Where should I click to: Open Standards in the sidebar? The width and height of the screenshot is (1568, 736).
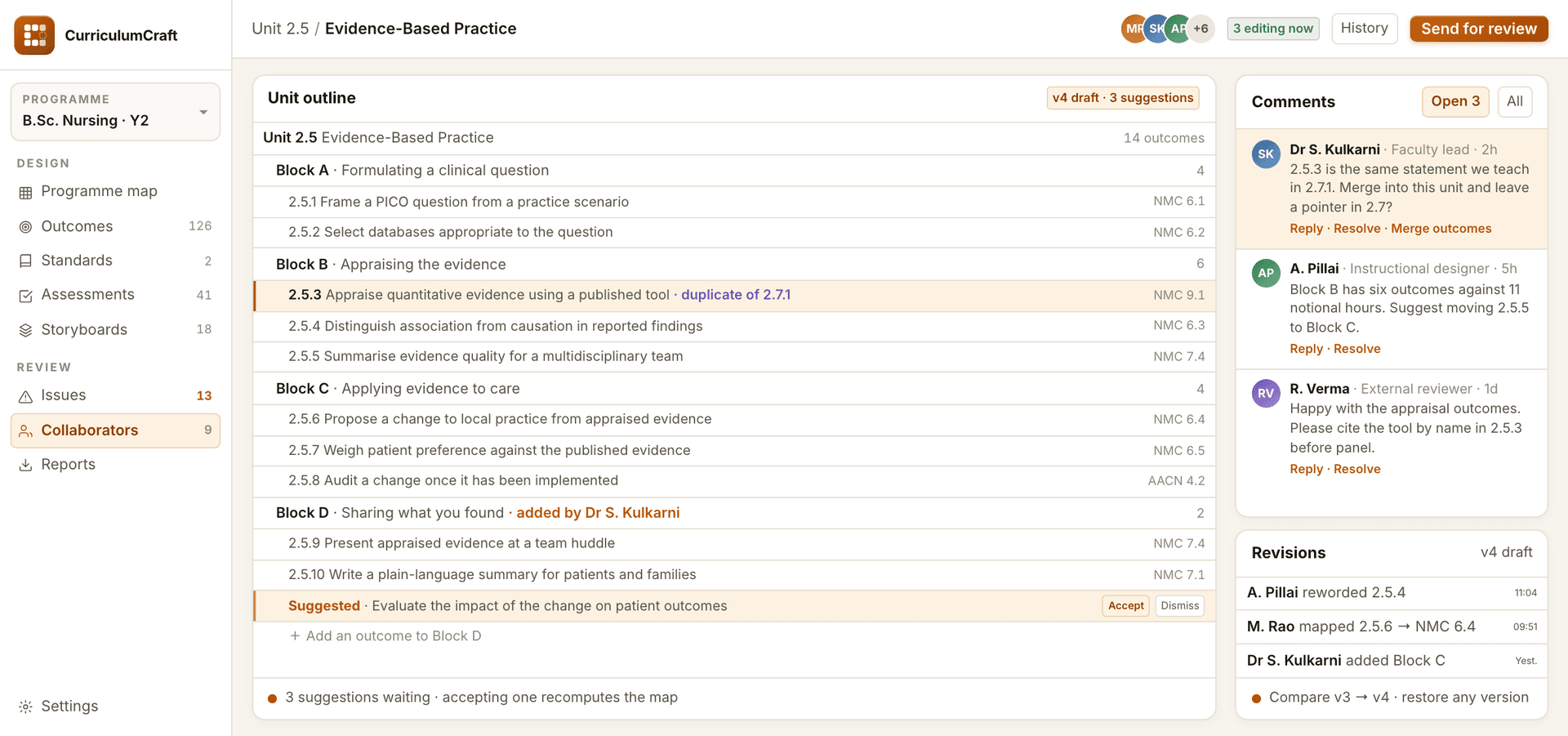(x=115, y=261)
